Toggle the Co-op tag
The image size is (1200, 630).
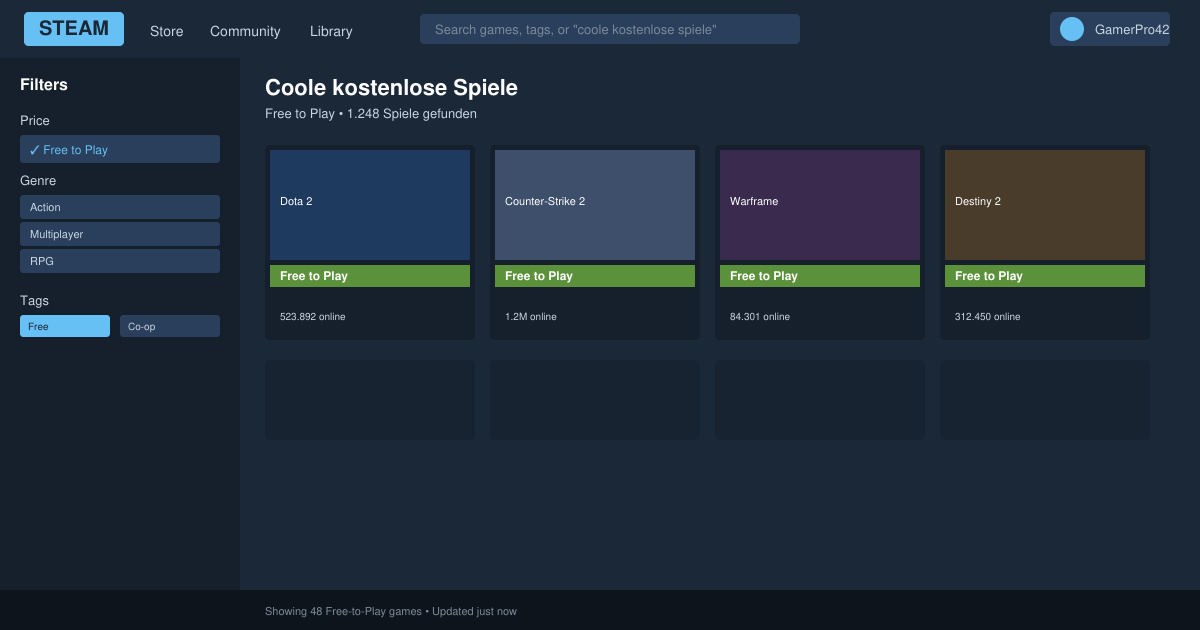coord(170,326)
